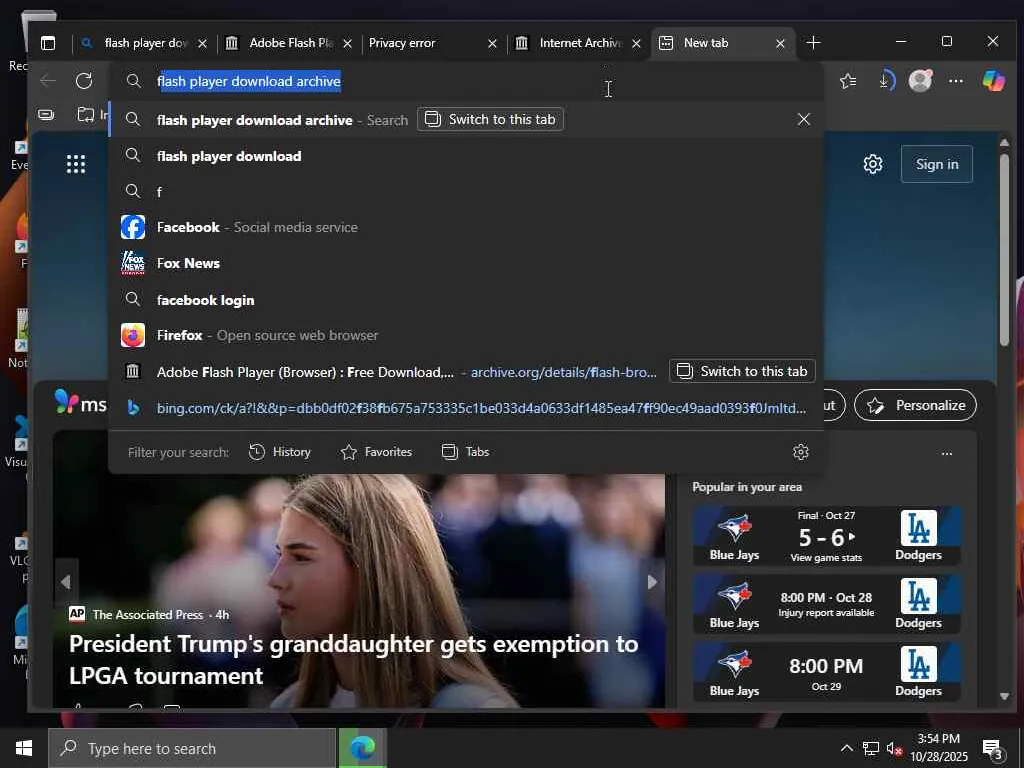This screenshot has width=1024, height=768.
Task: Select the New tab tab
Action: 723,43
